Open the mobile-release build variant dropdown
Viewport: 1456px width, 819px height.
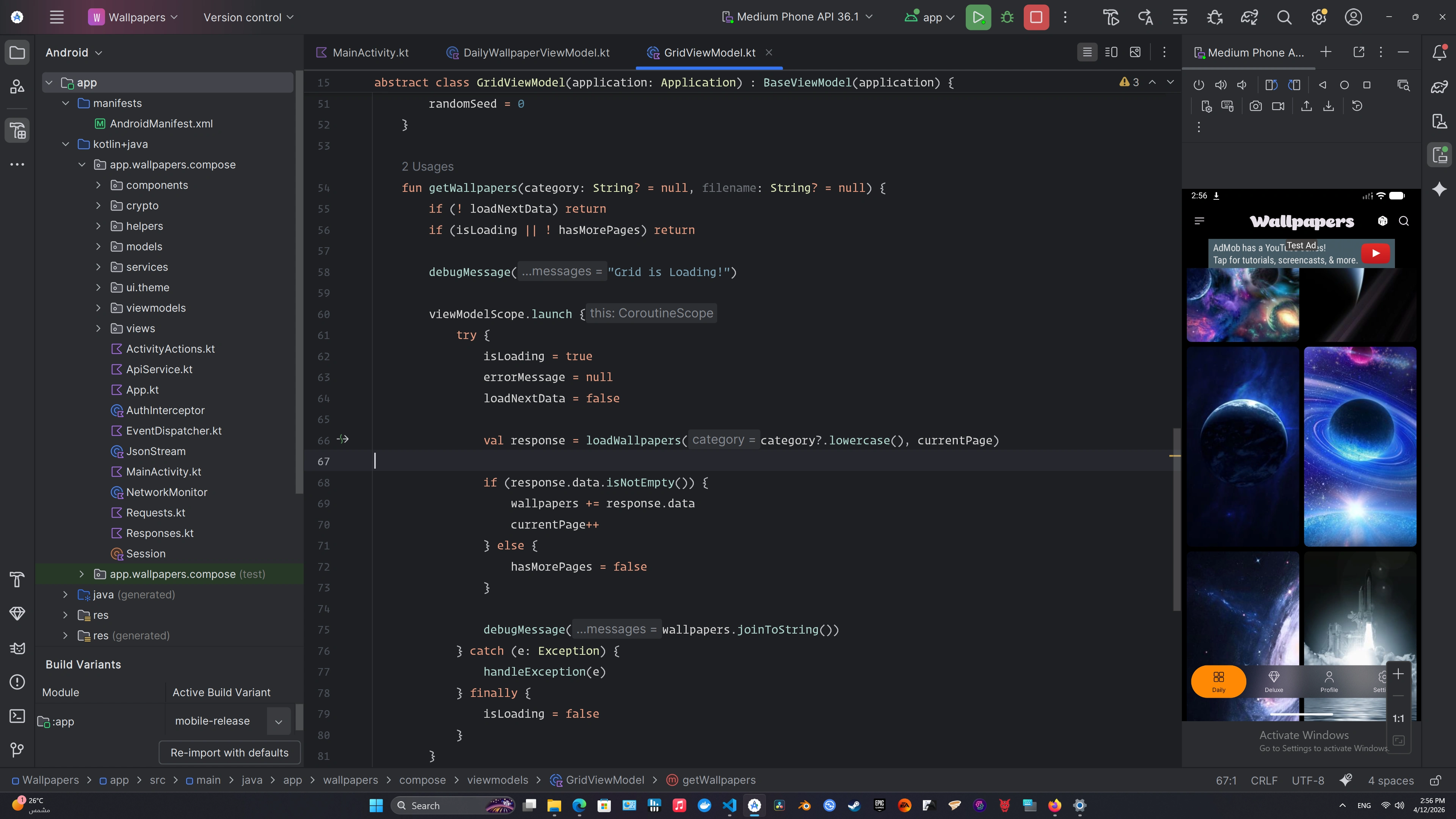(x=278, y=721)
